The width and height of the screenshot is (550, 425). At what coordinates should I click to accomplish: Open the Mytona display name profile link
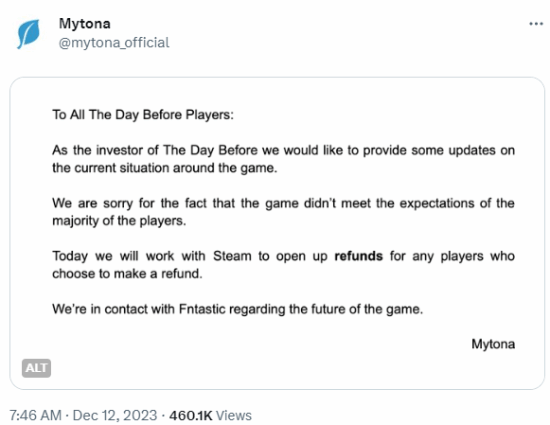pyautogui.click(x=85, y=24)
